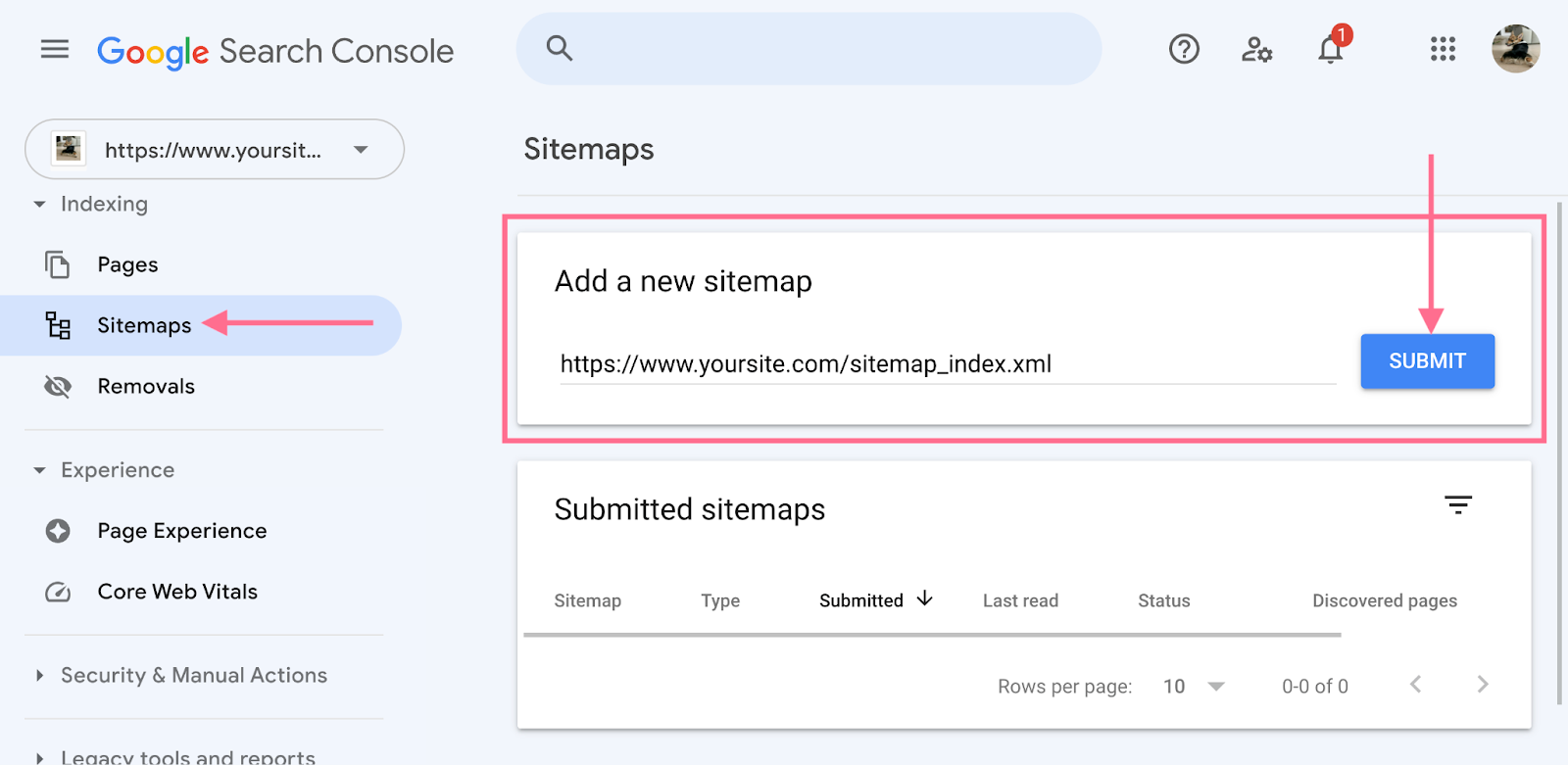Change the rows per page dropdown
The image size is (1568, 765).
(x=1194, y=687)
